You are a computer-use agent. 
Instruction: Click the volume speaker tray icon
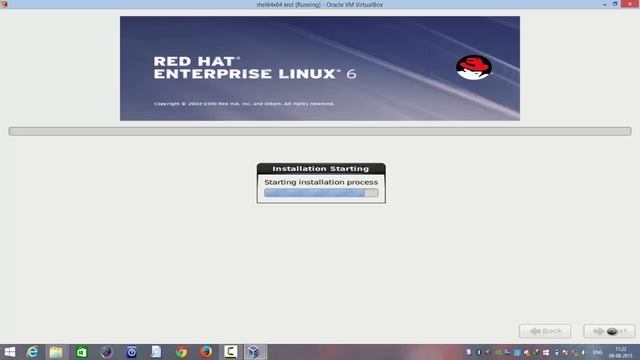(x=583, y=352)
